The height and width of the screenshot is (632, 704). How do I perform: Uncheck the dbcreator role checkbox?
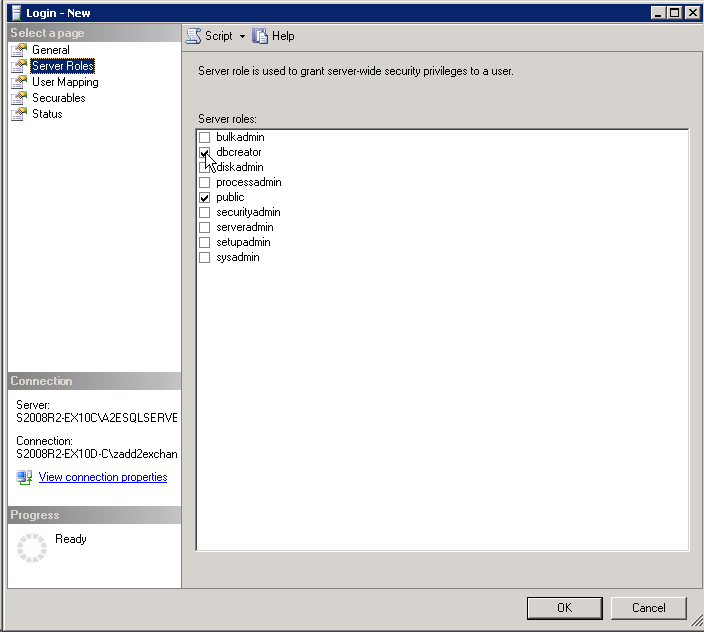[x=205, y=153]
